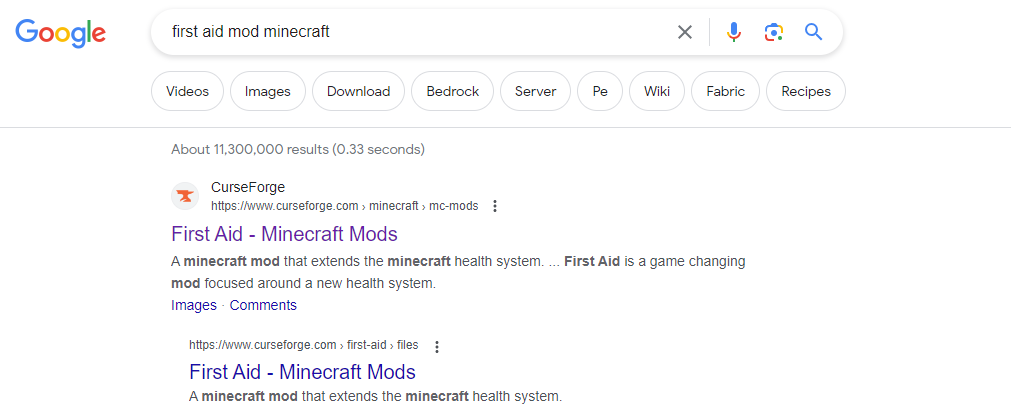Open the first First Aid - Minecraft Mods link

[x=284, y=234]
